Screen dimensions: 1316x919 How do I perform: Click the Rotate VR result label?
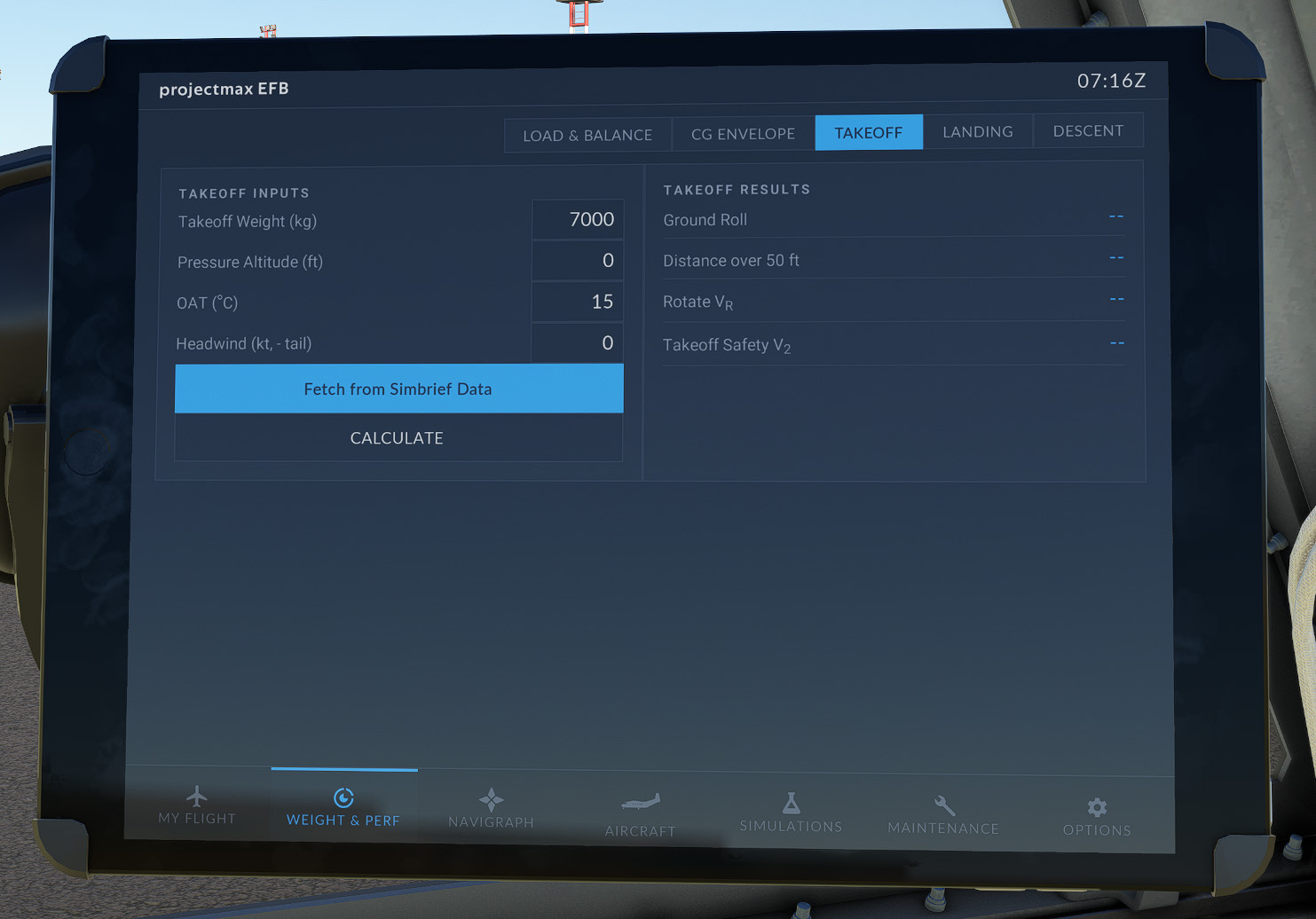(698, 302)
